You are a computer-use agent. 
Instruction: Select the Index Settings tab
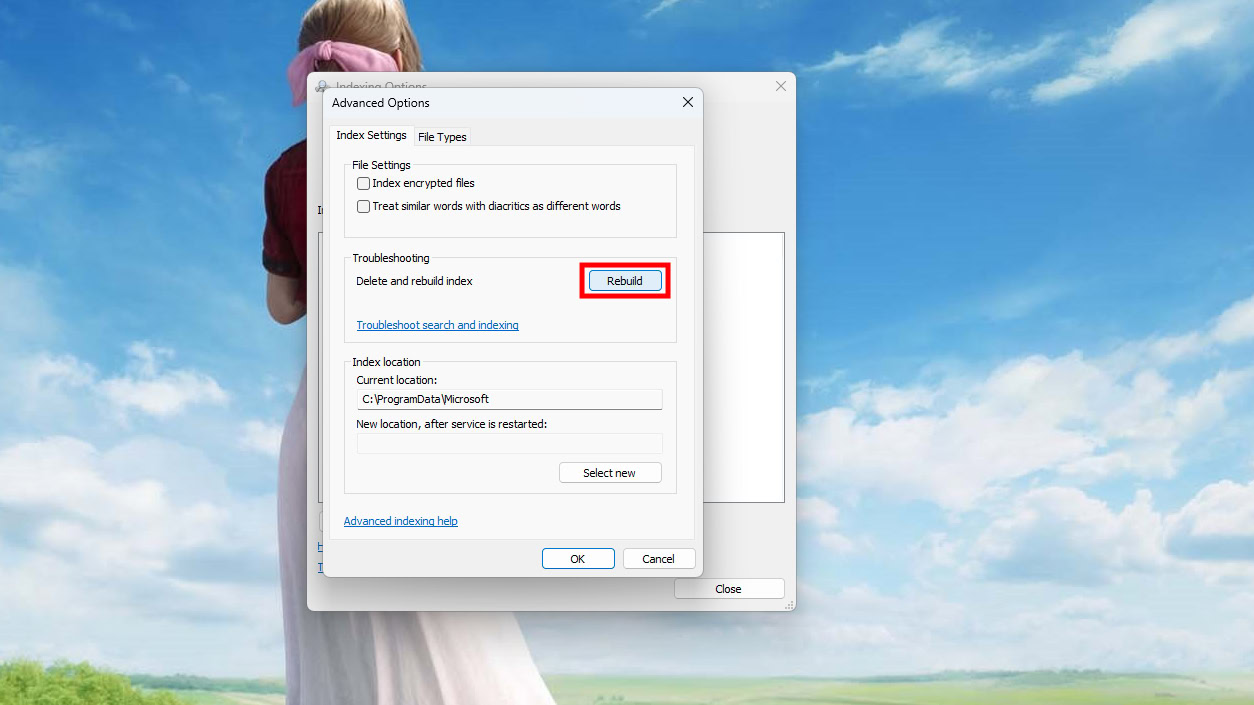[x=371, y=135]
